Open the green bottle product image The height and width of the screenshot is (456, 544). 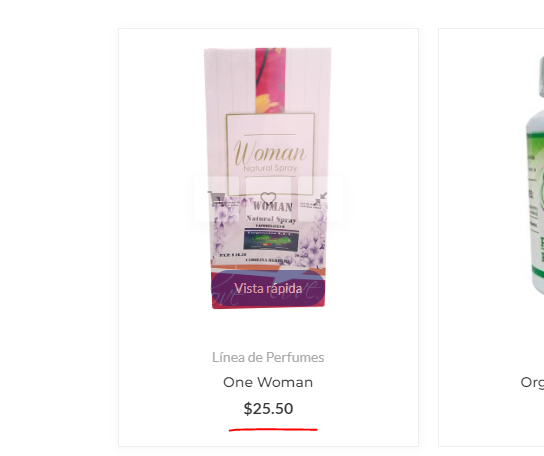[533, 174]
